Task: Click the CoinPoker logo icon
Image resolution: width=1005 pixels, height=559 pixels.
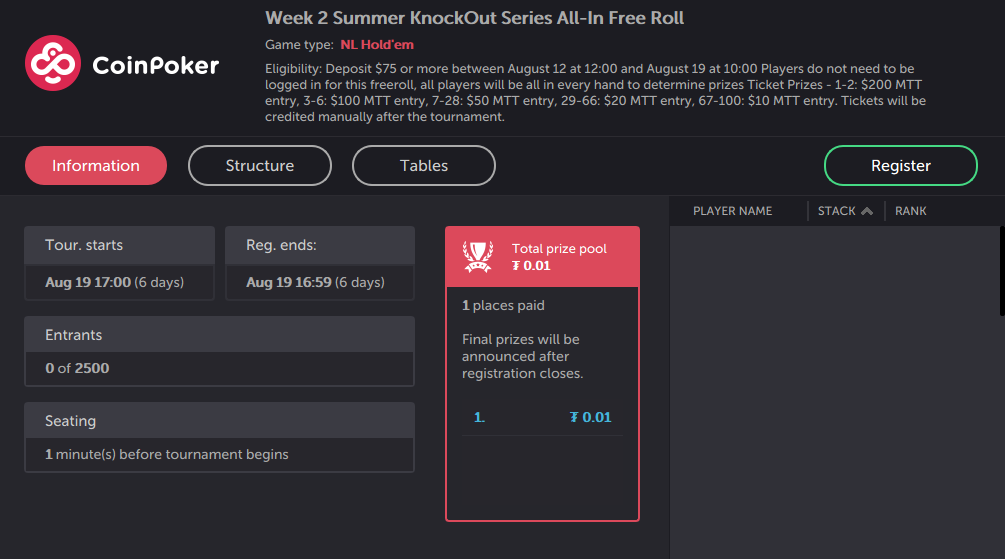Action: click(x=52, y=64)
